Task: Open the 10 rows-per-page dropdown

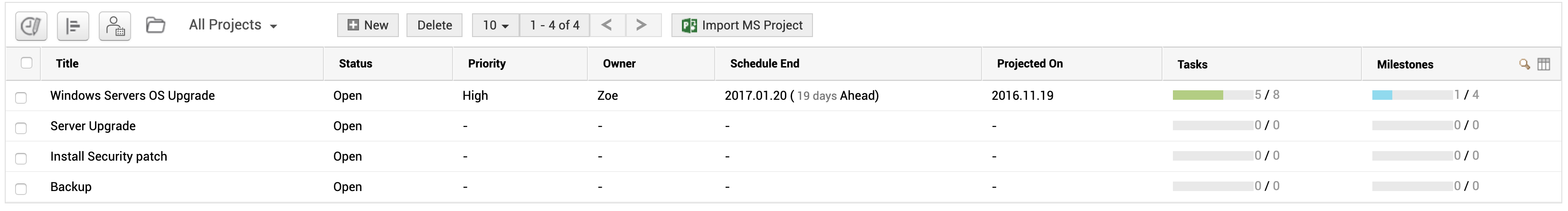Action: 495,25
